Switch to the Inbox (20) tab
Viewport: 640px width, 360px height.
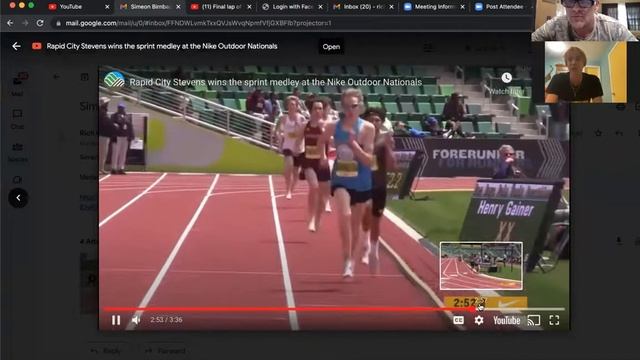pyautogui.click(x=363, y=7)
